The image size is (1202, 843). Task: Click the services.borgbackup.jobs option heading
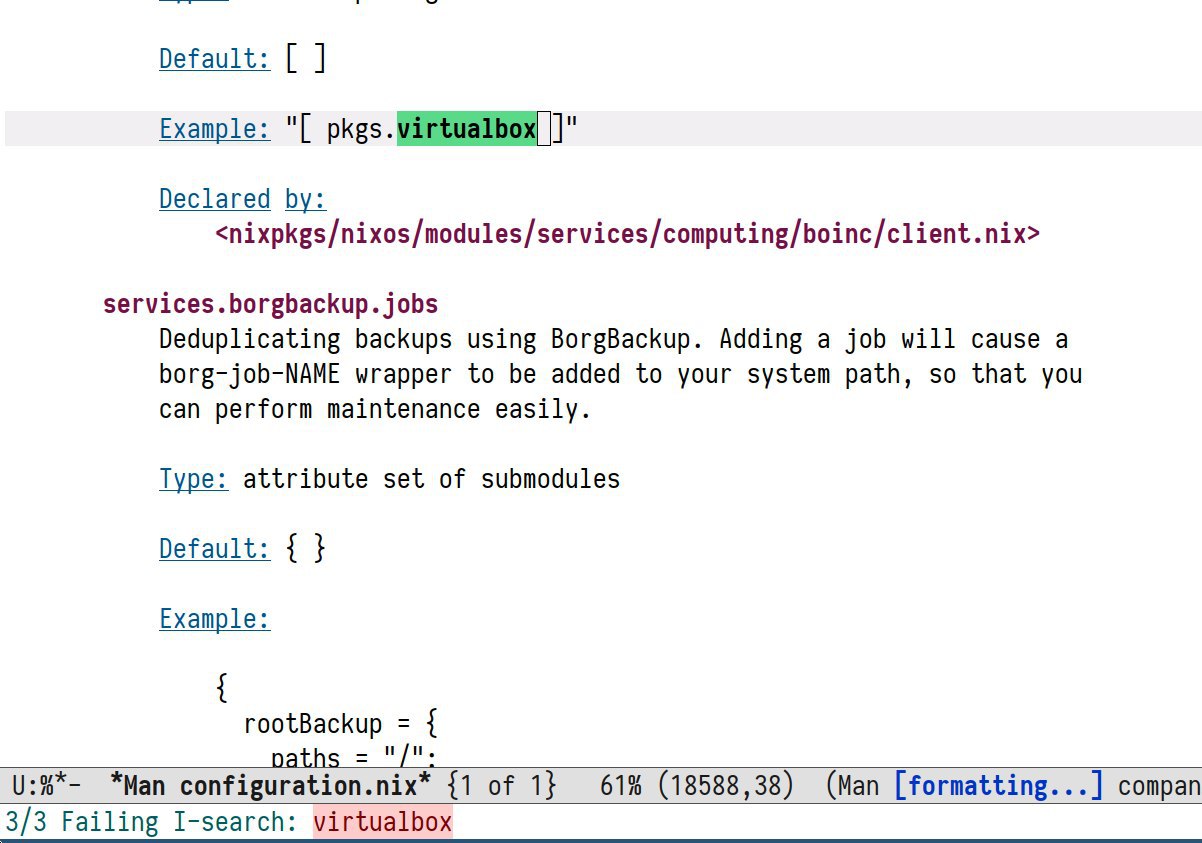pos(270,304)
